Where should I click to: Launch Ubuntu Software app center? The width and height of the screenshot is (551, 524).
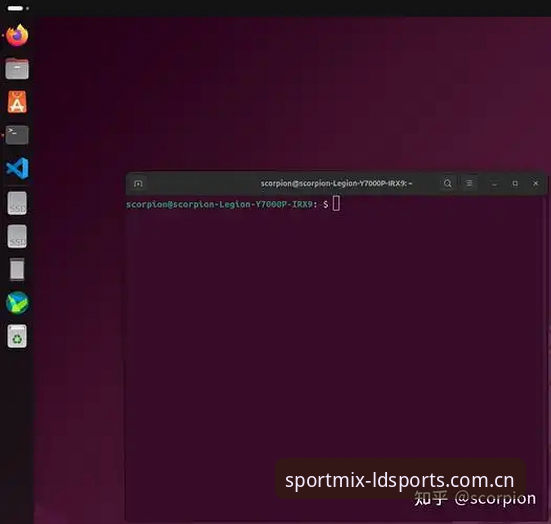tap(17, 102)
